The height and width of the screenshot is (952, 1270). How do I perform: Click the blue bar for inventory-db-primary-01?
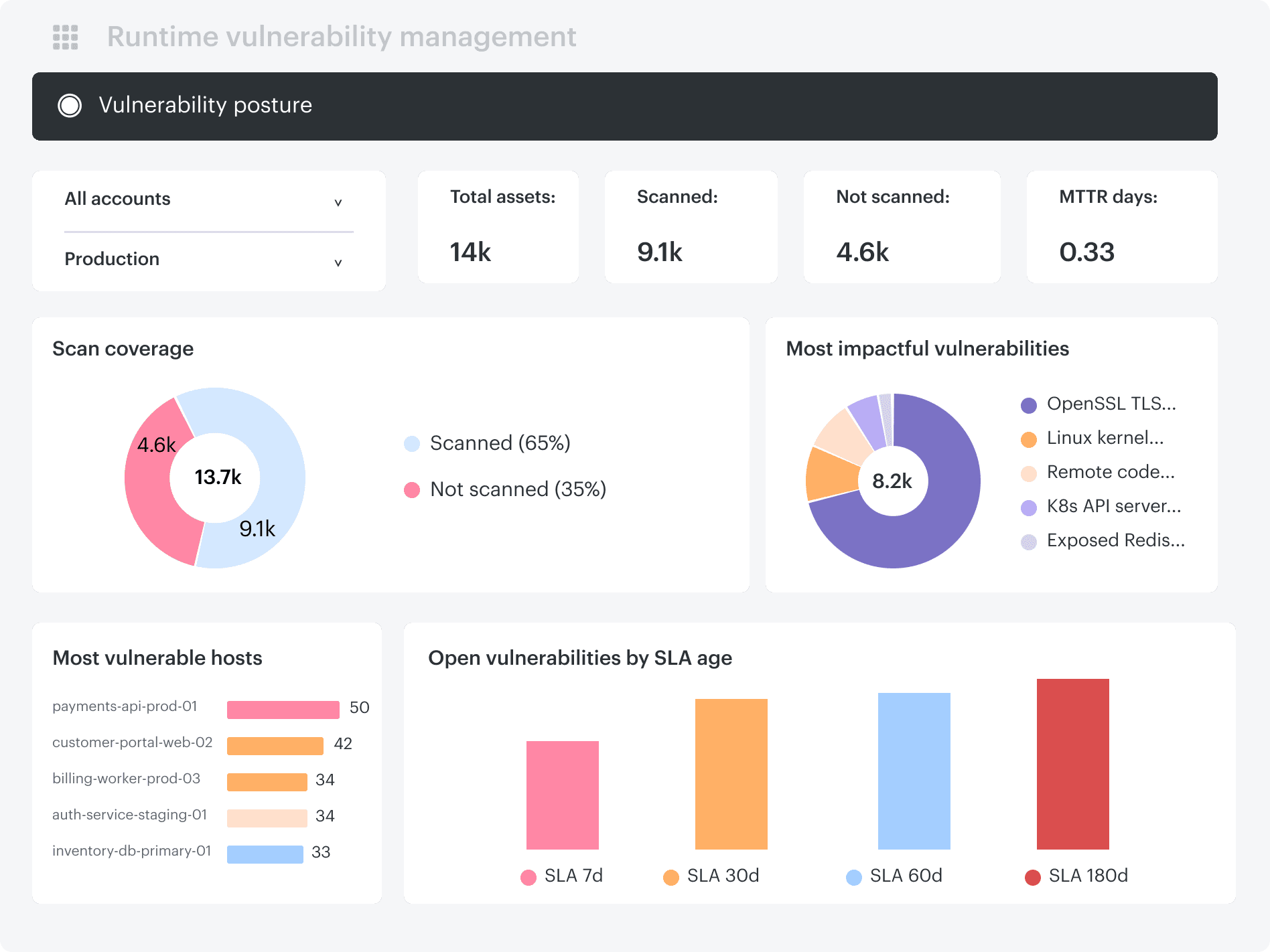coord(265,854)
